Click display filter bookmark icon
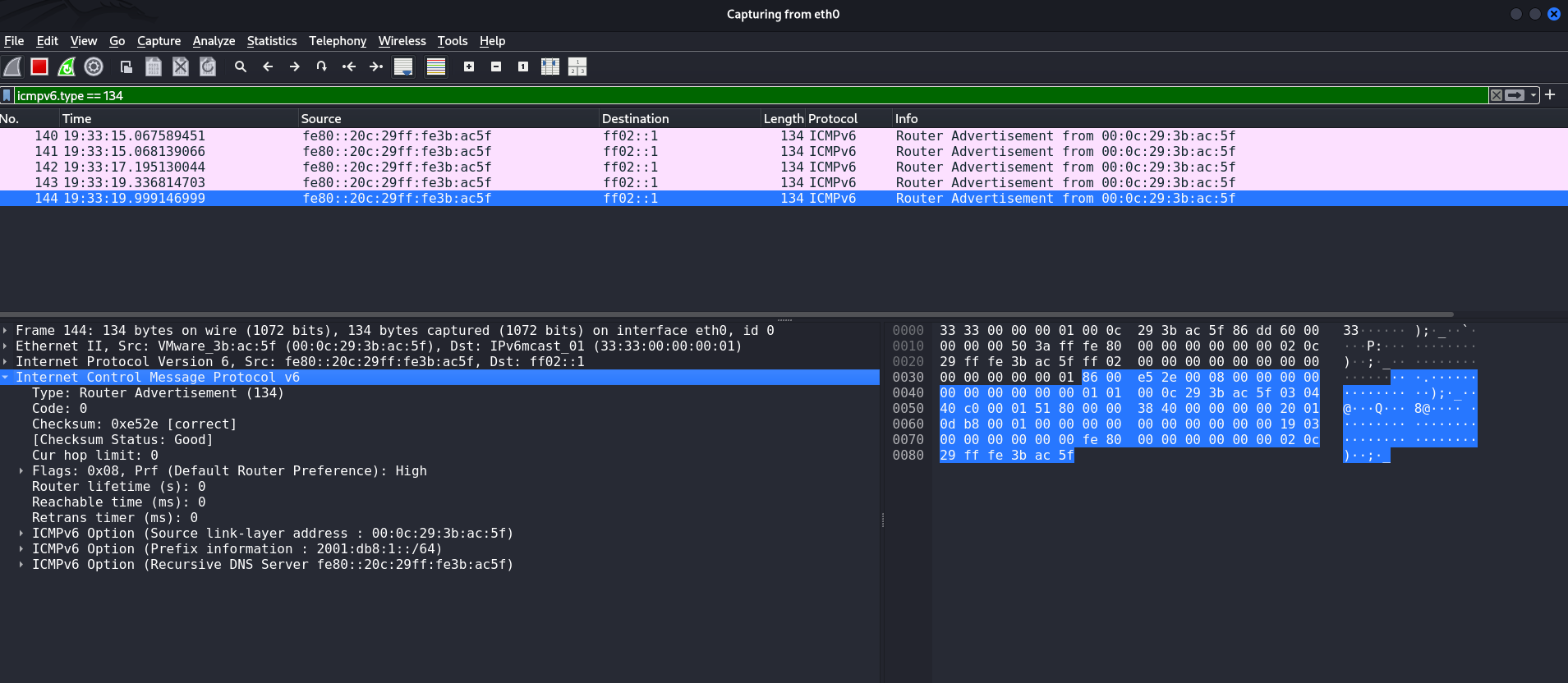 tap(7, 95)
